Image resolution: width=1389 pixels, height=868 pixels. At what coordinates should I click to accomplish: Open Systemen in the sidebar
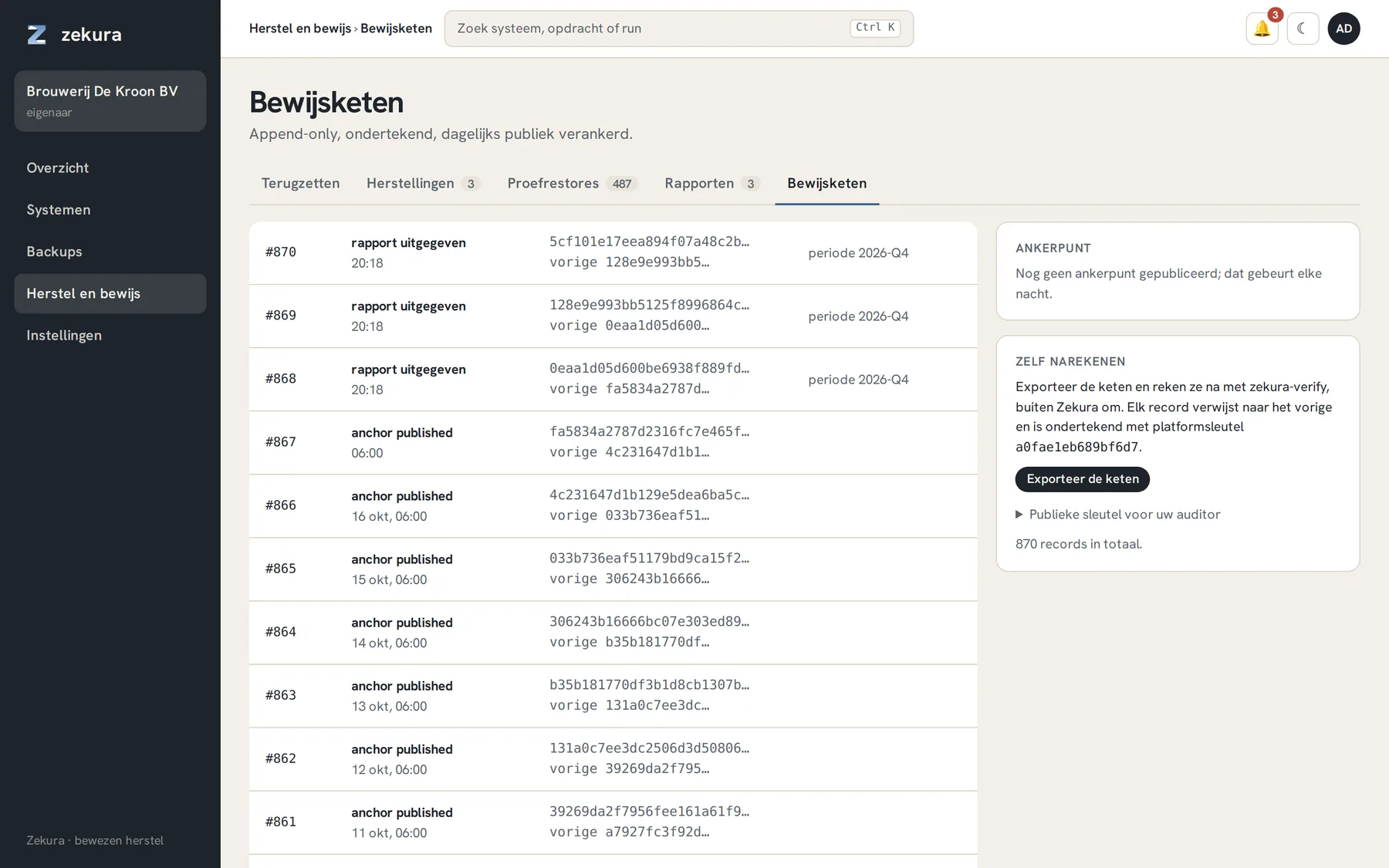click(x=110, y=210)
